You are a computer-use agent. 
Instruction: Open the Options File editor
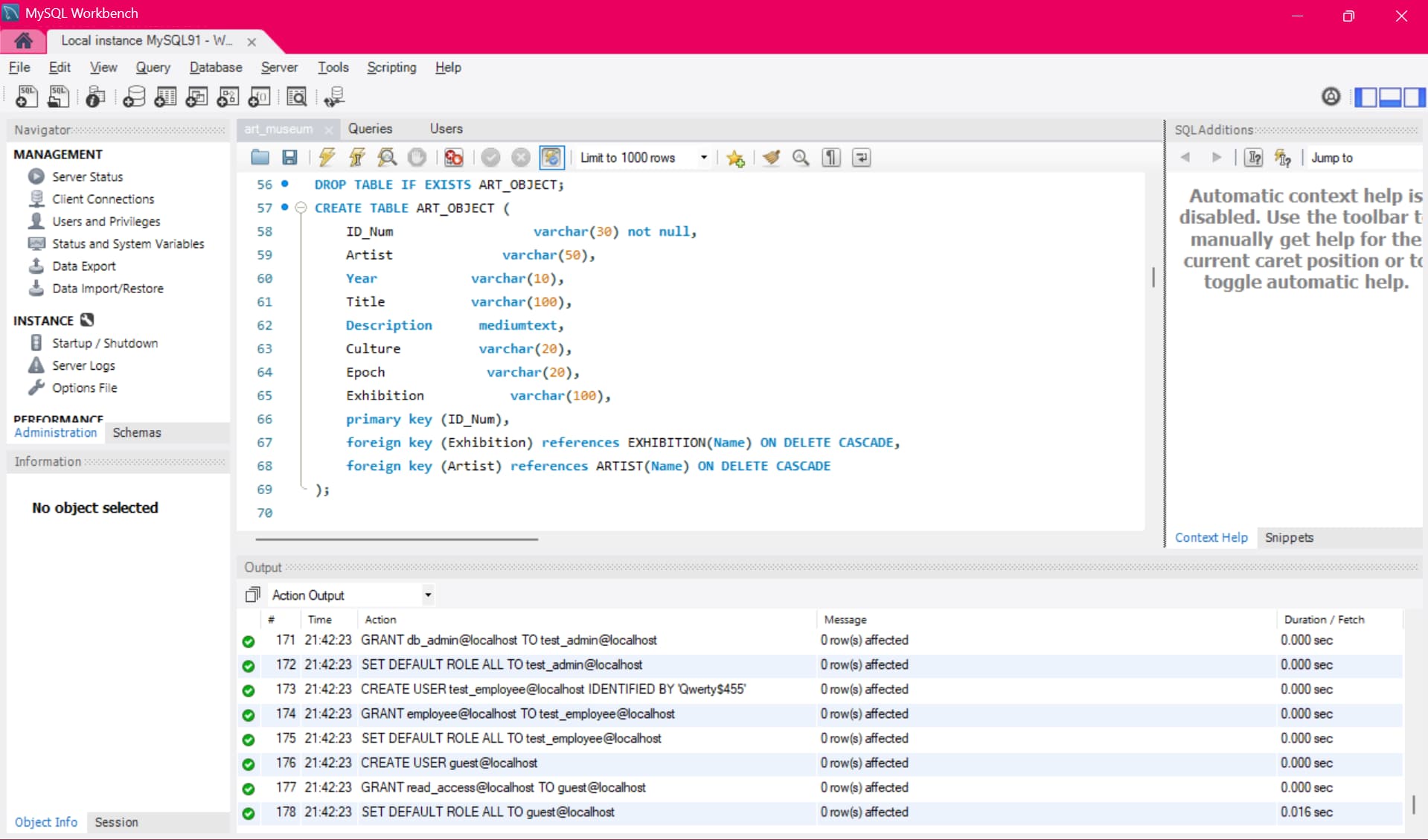[84, 388]
